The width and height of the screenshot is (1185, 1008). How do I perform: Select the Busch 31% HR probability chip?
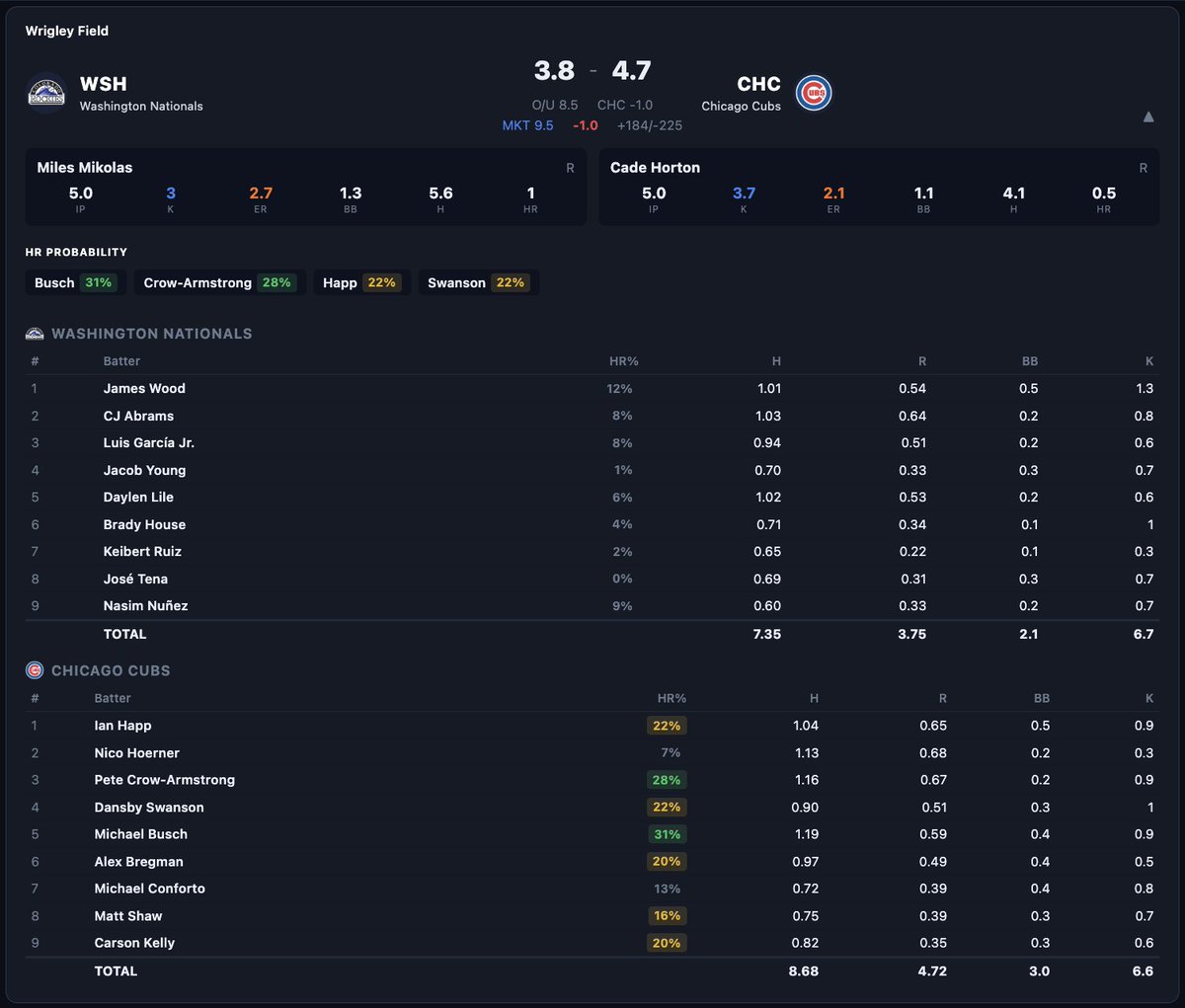click(75, 282)
